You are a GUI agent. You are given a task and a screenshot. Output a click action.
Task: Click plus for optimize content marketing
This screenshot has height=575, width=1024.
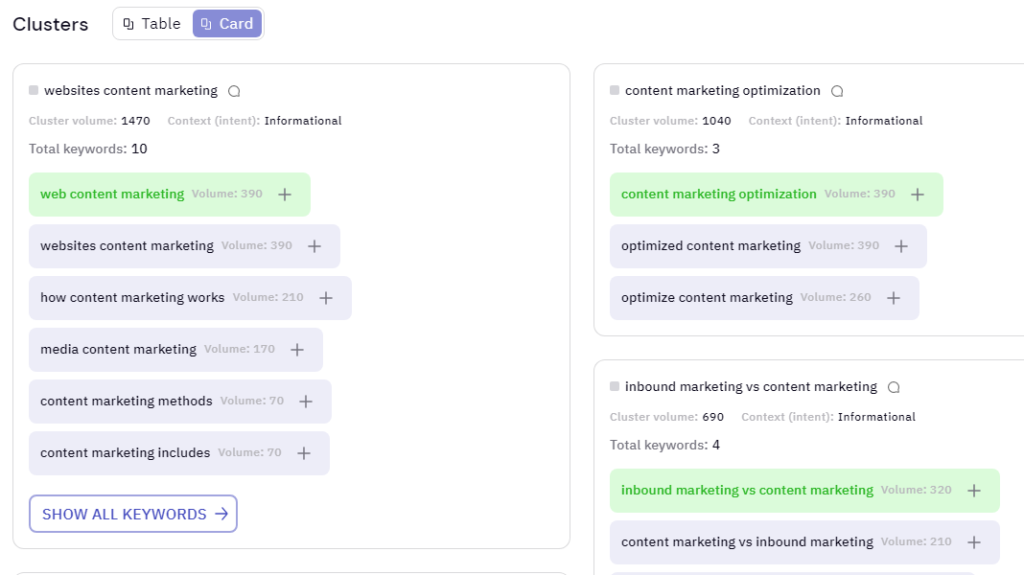[893, 298]
